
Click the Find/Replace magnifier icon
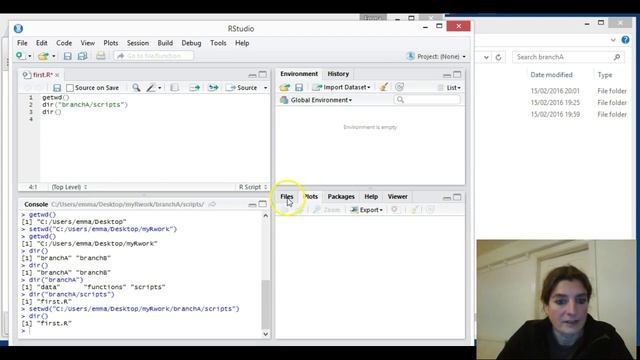136,88
